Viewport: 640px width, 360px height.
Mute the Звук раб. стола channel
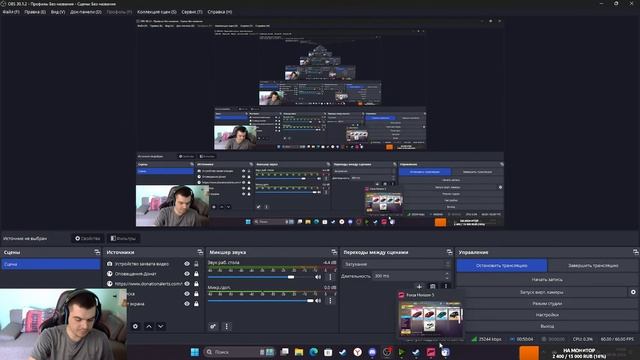point(318,277)
